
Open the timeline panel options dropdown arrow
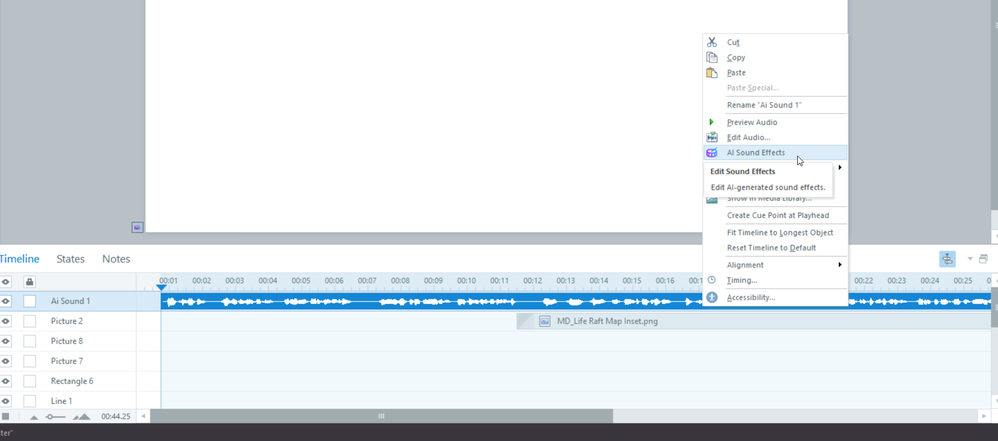click(x=970, y=259)
